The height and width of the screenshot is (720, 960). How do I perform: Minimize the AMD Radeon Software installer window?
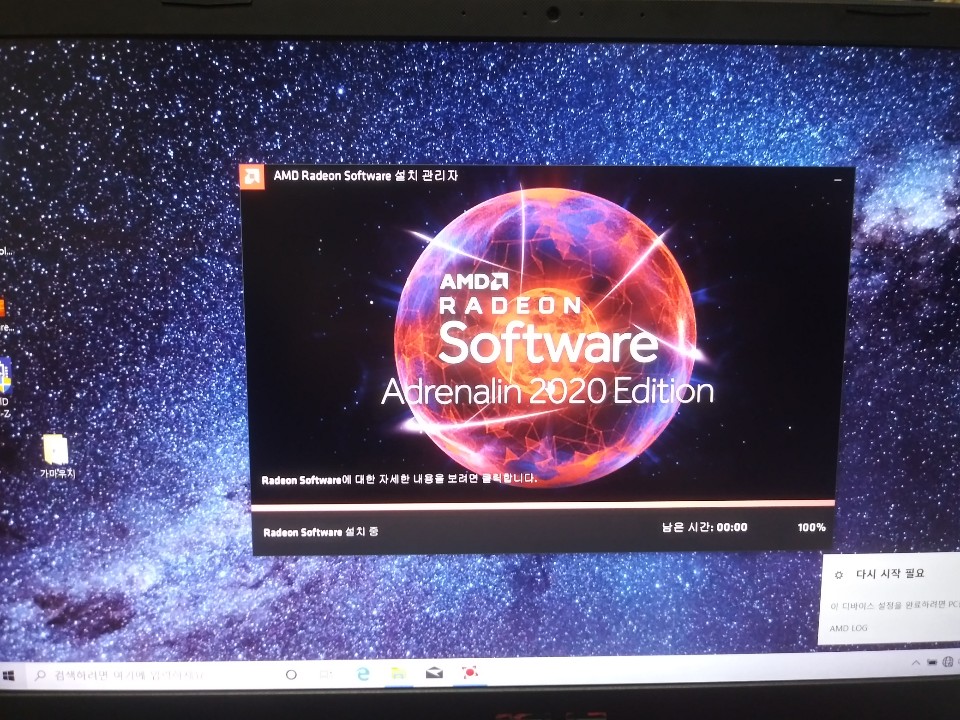[x=838, y=180]
